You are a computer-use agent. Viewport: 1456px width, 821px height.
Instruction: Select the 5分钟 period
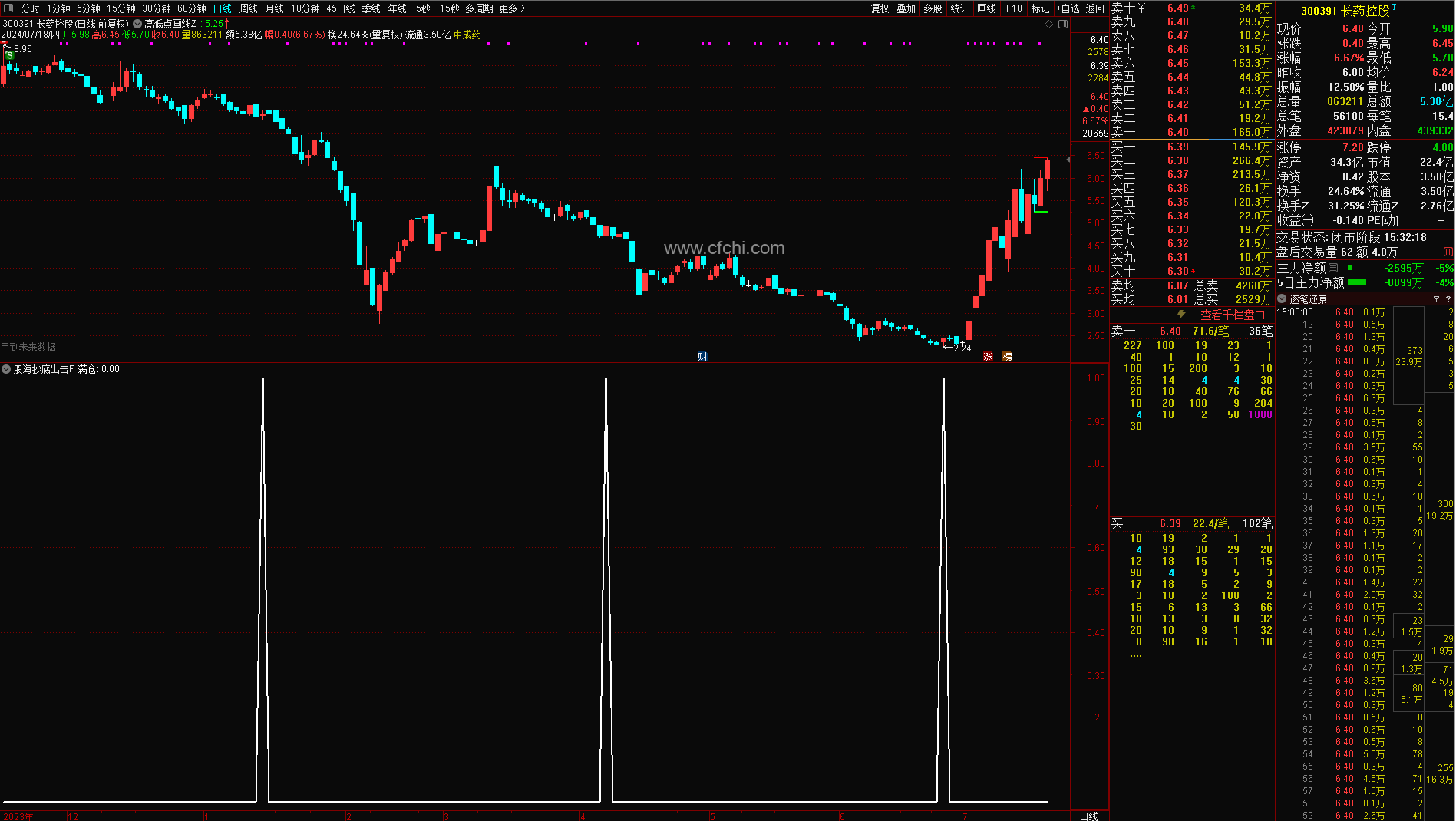point(88,8)
